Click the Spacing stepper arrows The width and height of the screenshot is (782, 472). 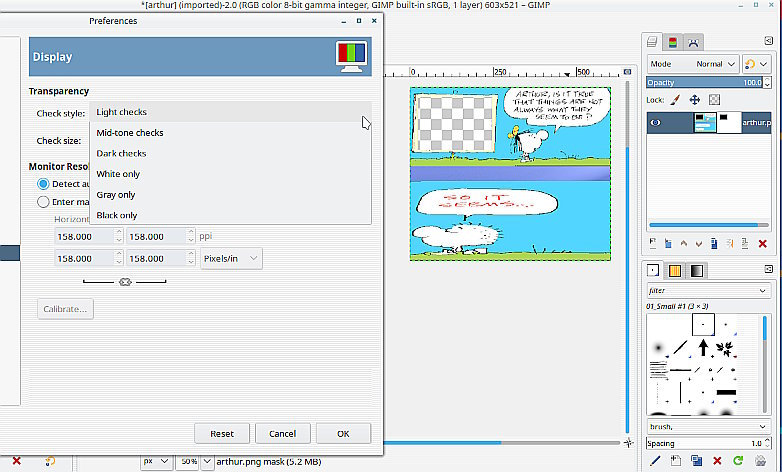(767, 443)
